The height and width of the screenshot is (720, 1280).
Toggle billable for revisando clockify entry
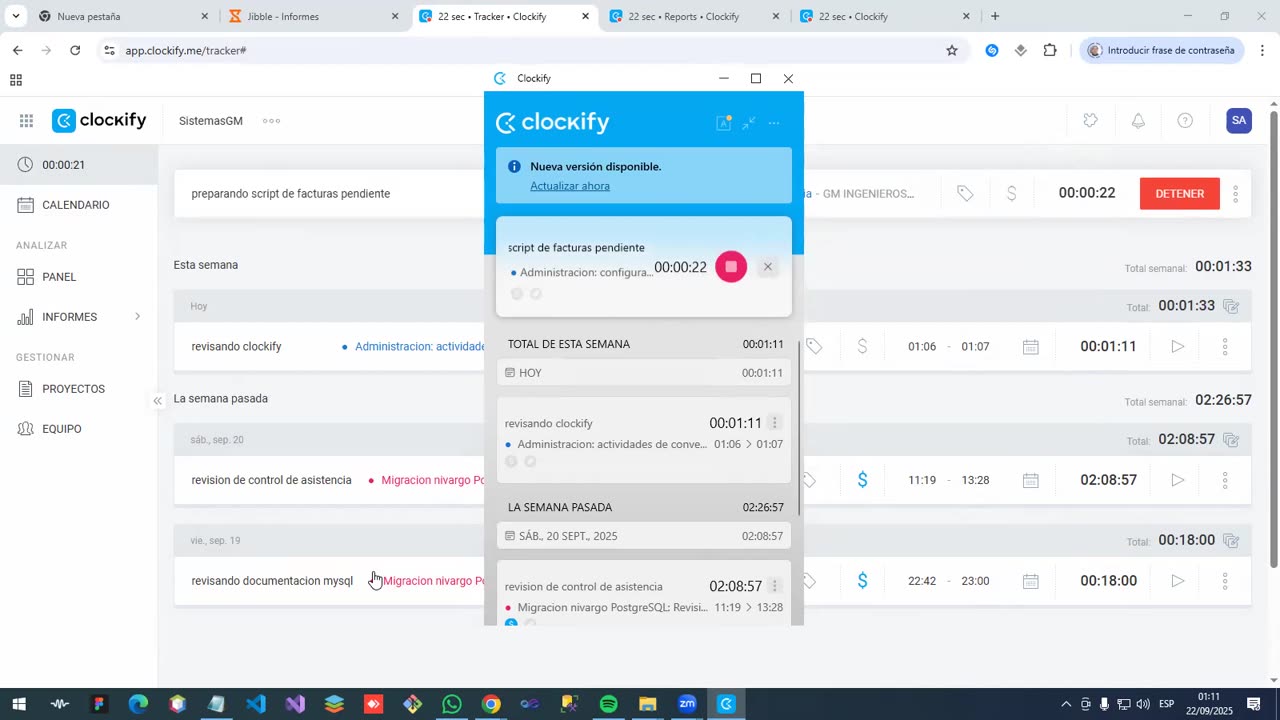(x=862, y=347)
